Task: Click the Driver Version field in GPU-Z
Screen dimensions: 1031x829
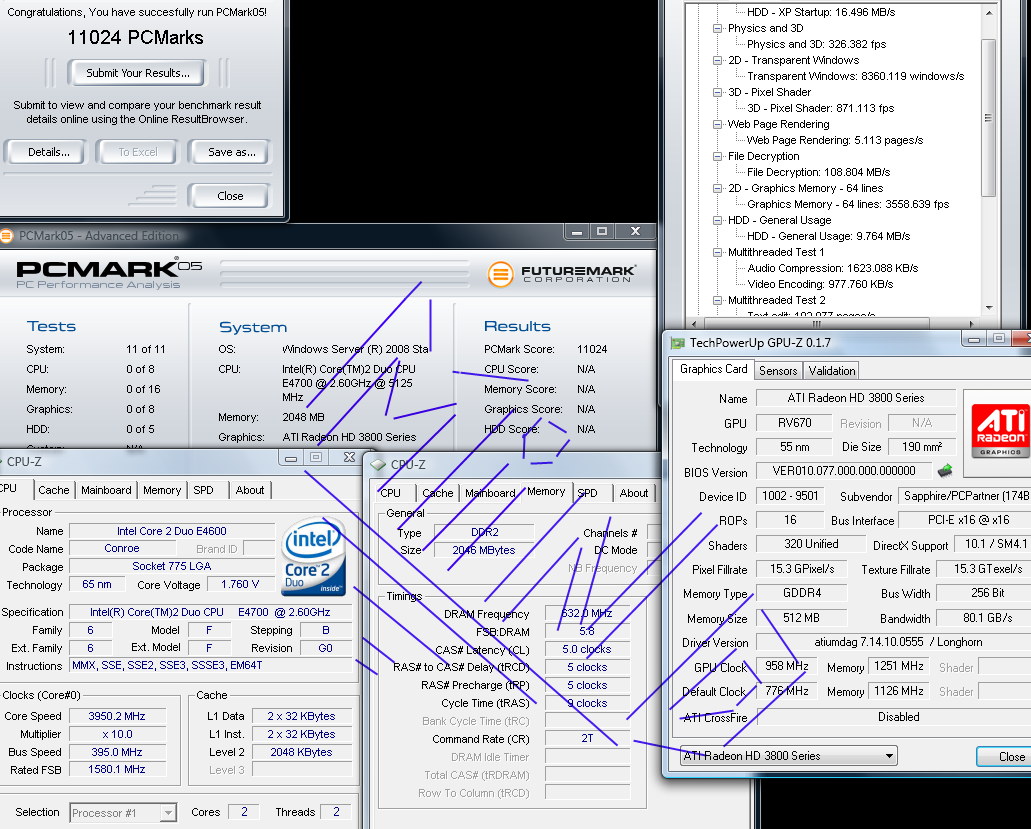Action: 894,642
